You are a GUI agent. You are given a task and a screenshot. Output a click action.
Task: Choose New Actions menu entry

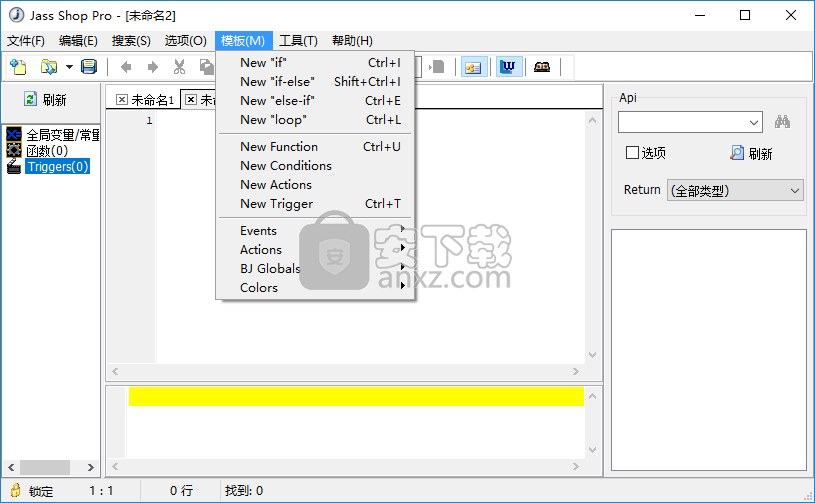pyautogui.click(x=315, y=184)
